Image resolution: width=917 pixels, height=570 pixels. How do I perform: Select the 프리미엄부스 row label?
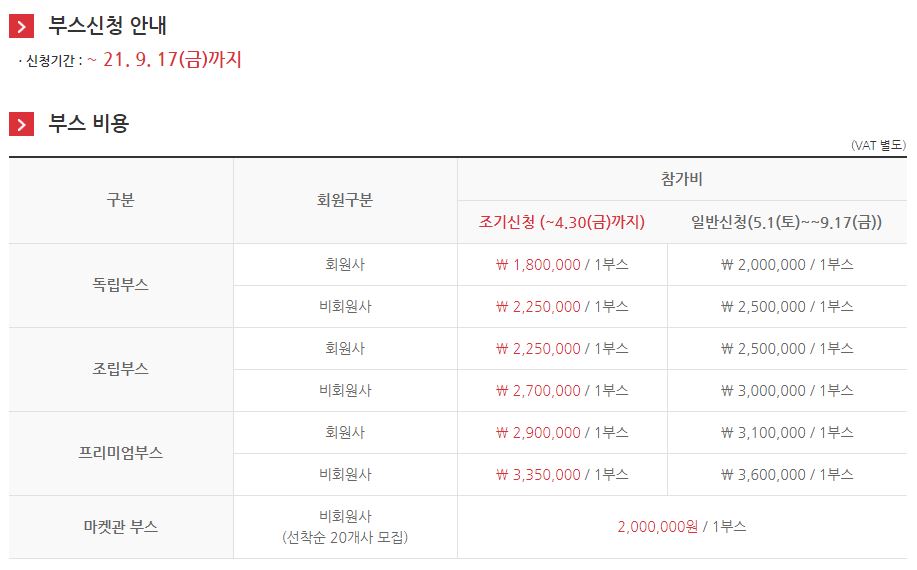pos(120,453)
